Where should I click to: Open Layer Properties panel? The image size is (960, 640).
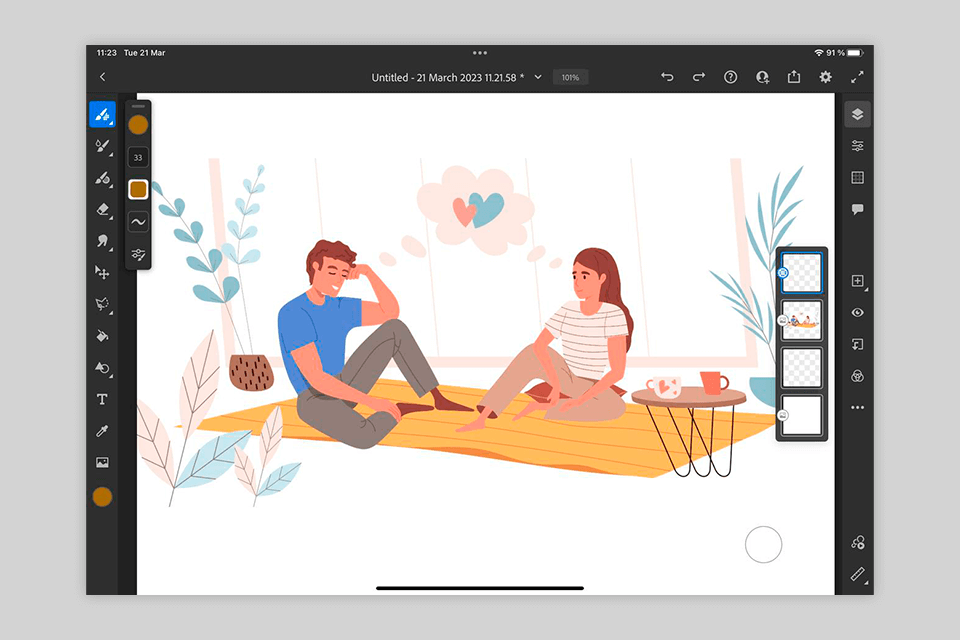(x=858, y=146)
